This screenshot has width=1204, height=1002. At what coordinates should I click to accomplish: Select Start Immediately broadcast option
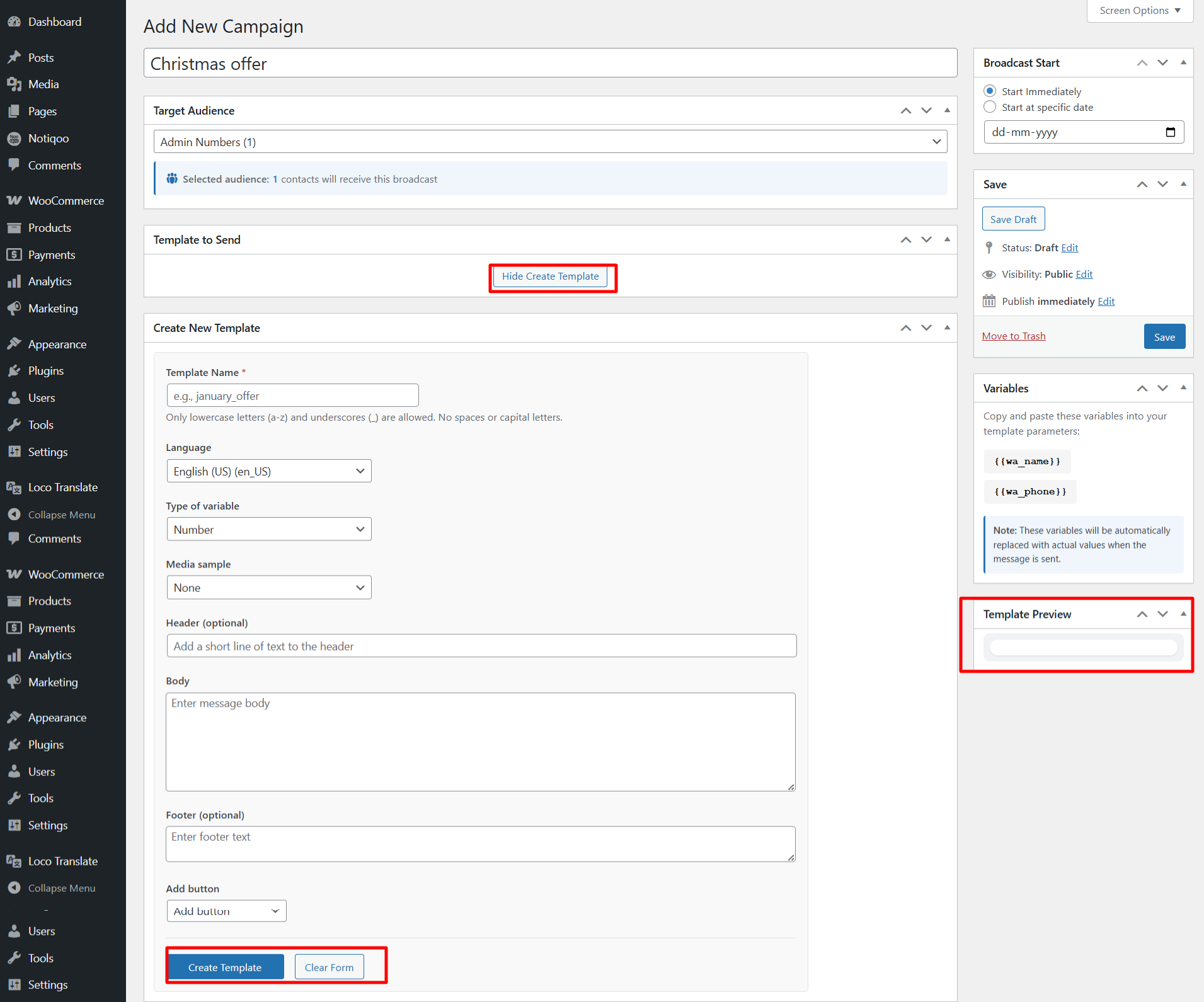coord(989,91)
